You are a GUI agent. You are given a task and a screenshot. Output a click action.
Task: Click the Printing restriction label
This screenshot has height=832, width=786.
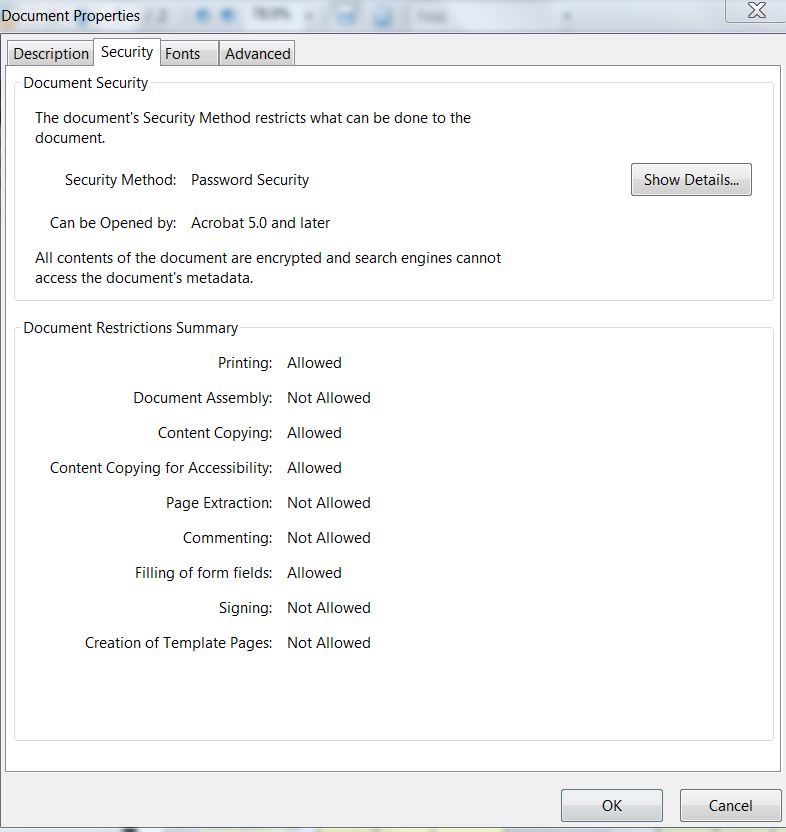[245, 363]
